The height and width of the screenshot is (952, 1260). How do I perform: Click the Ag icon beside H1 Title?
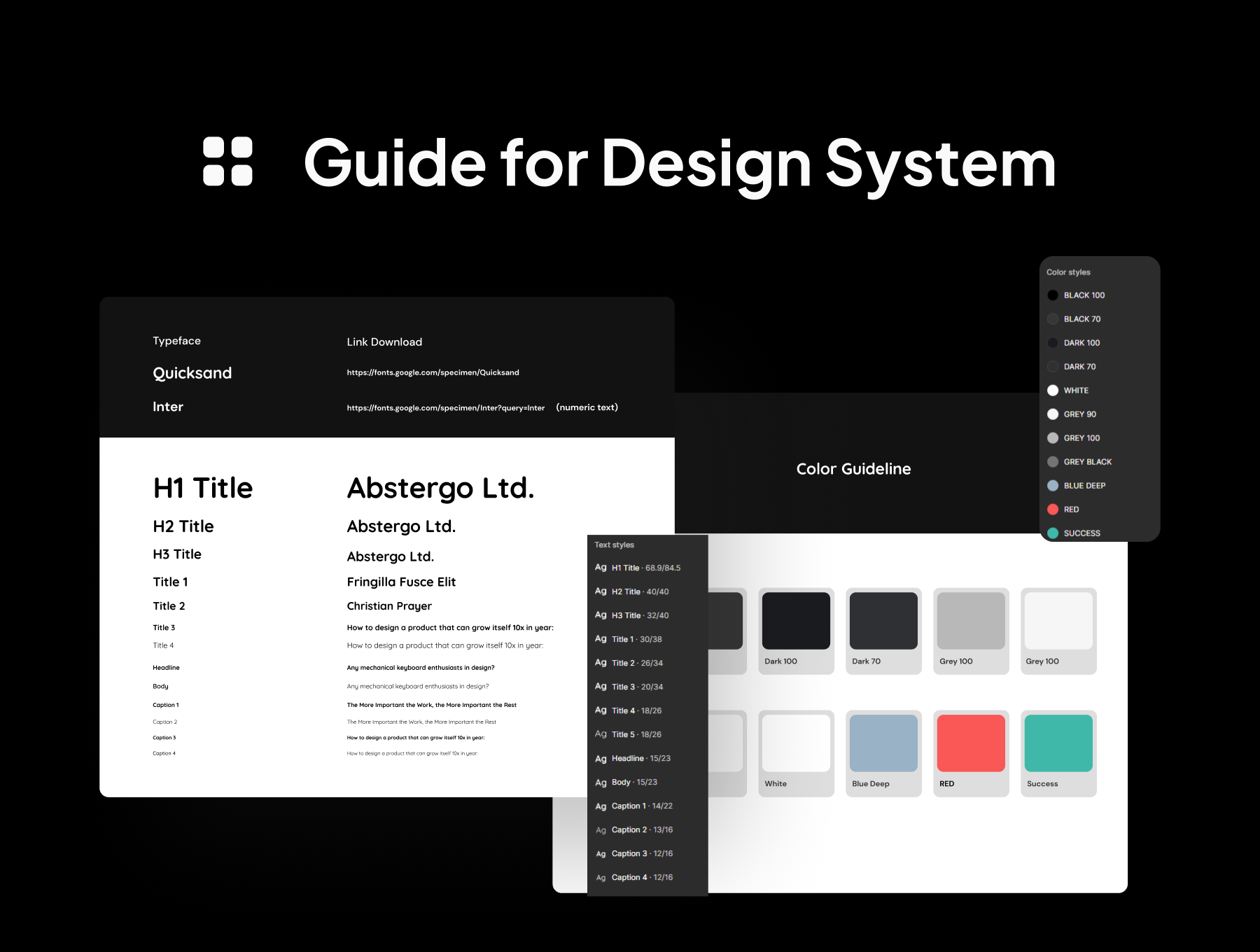(x=601, y=568)
